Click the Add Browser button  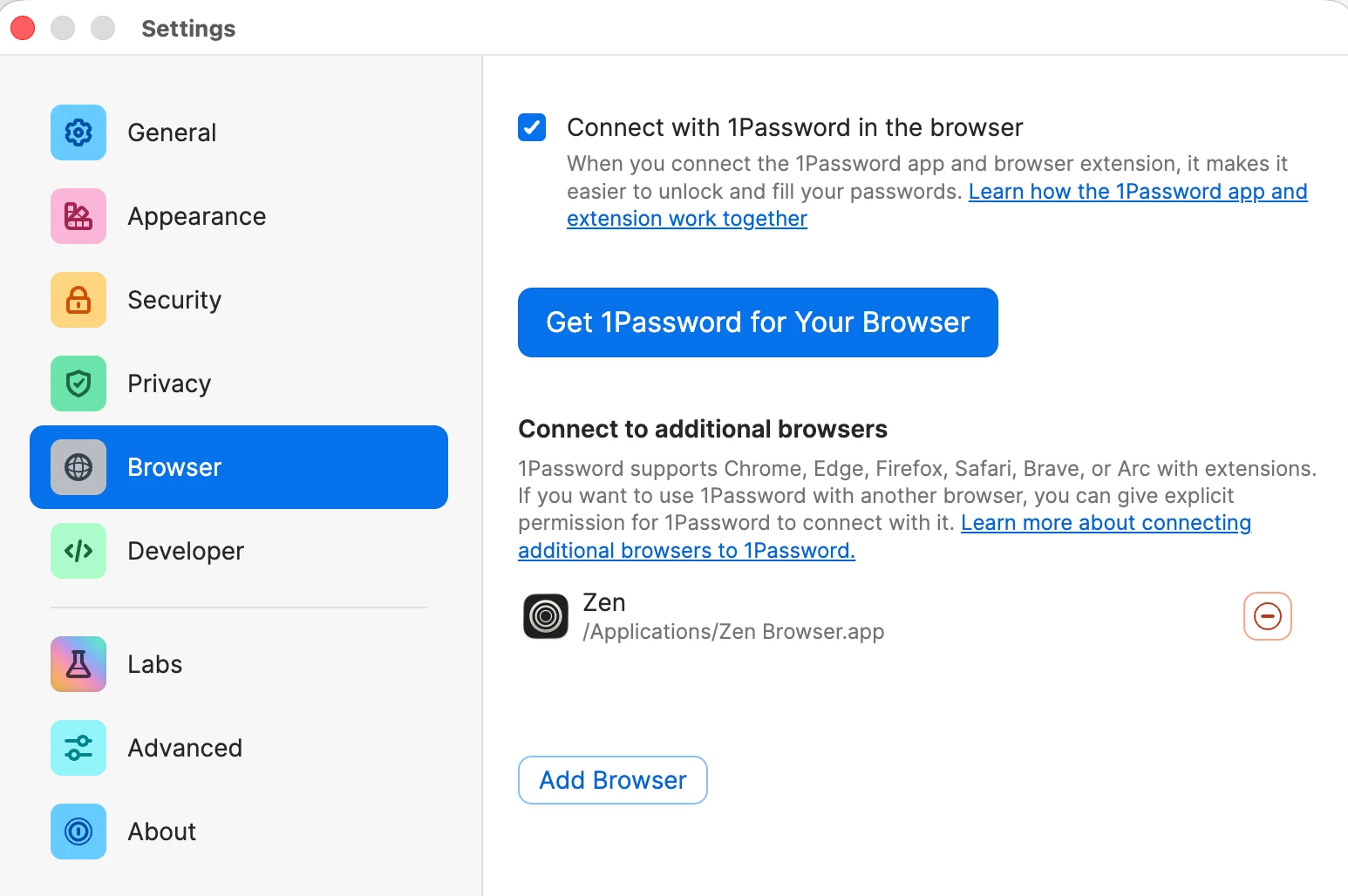coord(613,780)
